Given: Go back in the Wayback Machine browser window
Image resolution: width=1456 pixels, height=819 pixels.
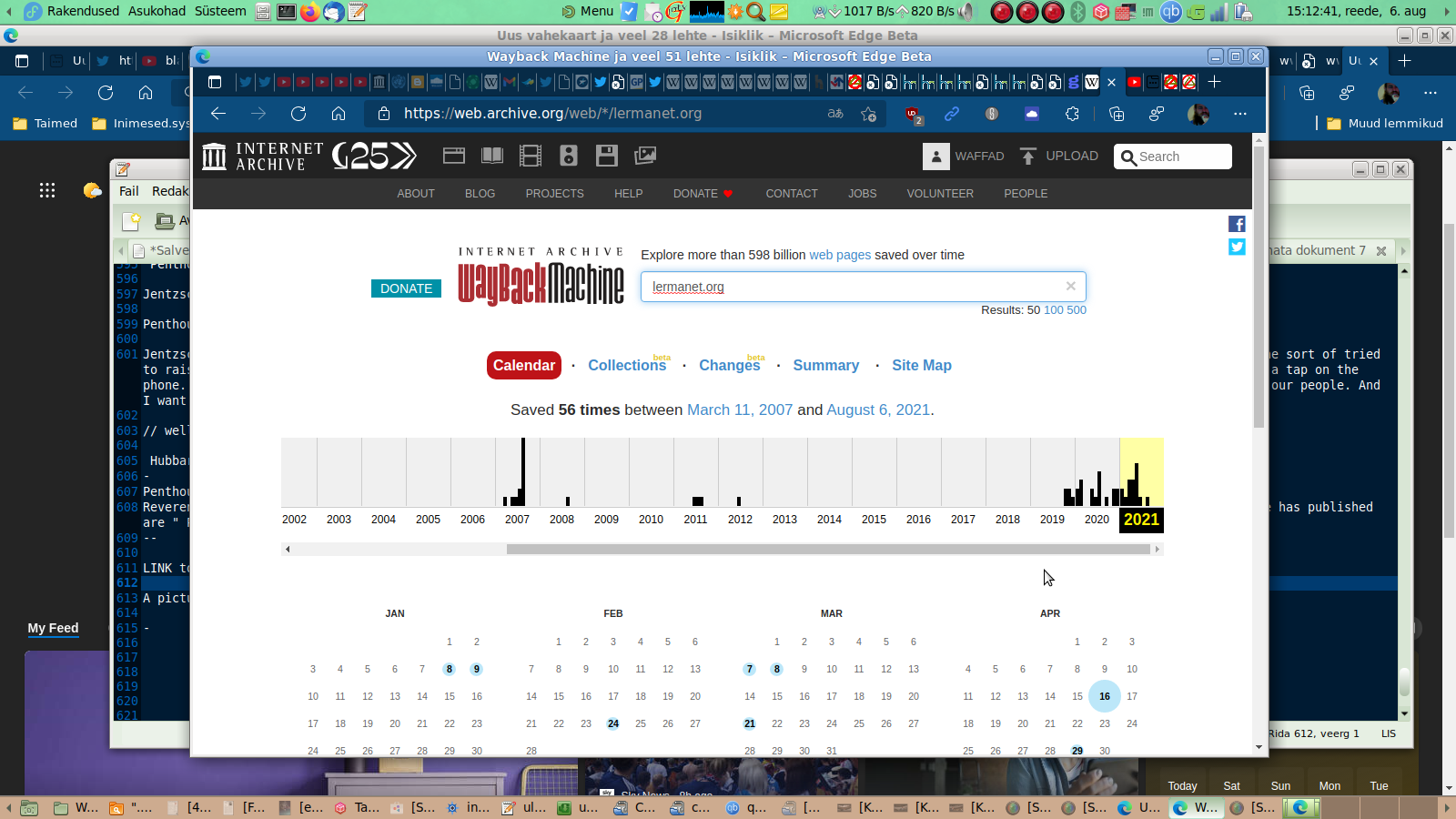Looking at the screenshot, I should click(x=218, y=114).
